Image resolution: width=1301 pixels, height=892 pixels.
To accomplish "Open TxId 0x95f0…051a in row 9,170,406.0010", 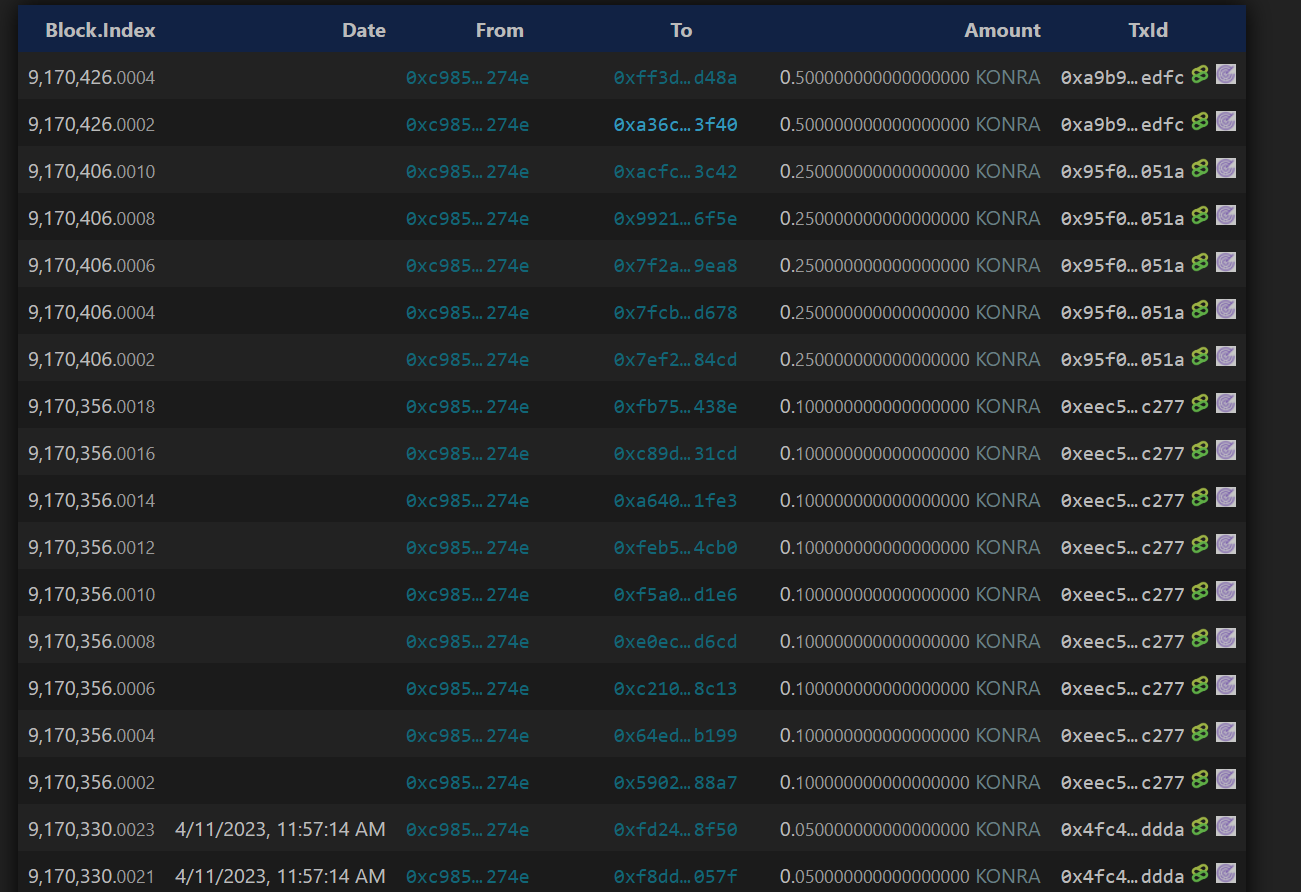I will click(x=1122, y=171).
